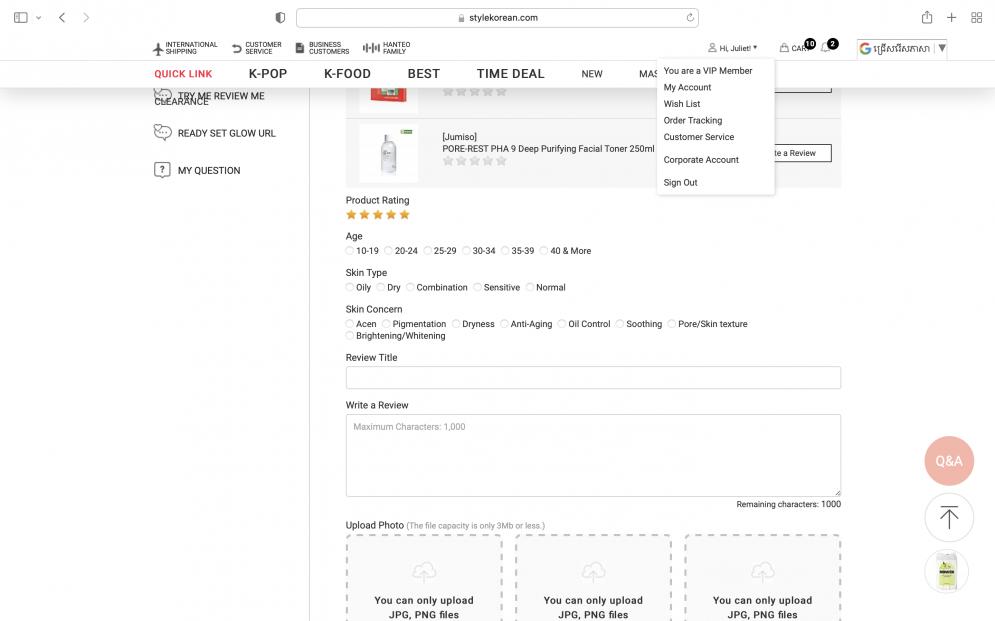Expand the Hi, Juliet! account dropdown
Screen dimensions: 995x621
(x=733, y=48)
